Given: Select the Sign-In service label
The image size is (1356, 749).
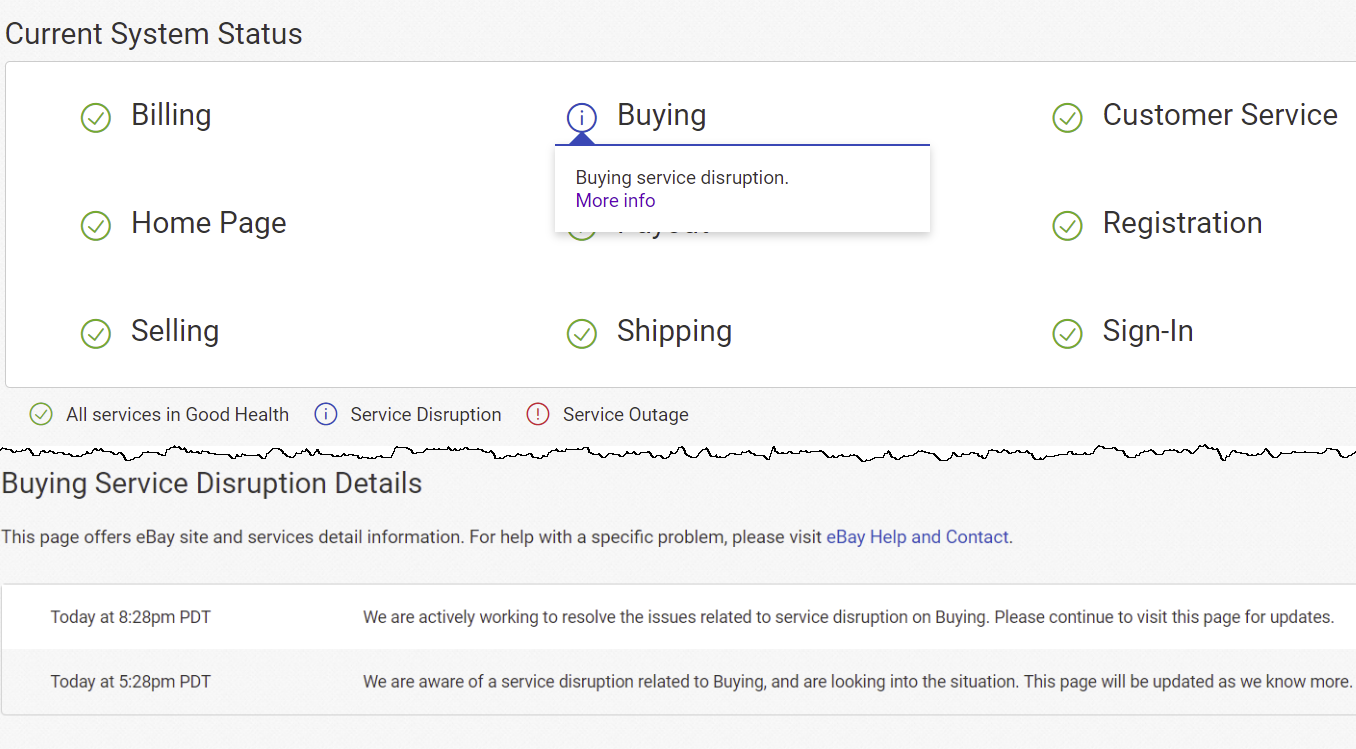Looking at the screenshot, I should (x=1147, y=331).
